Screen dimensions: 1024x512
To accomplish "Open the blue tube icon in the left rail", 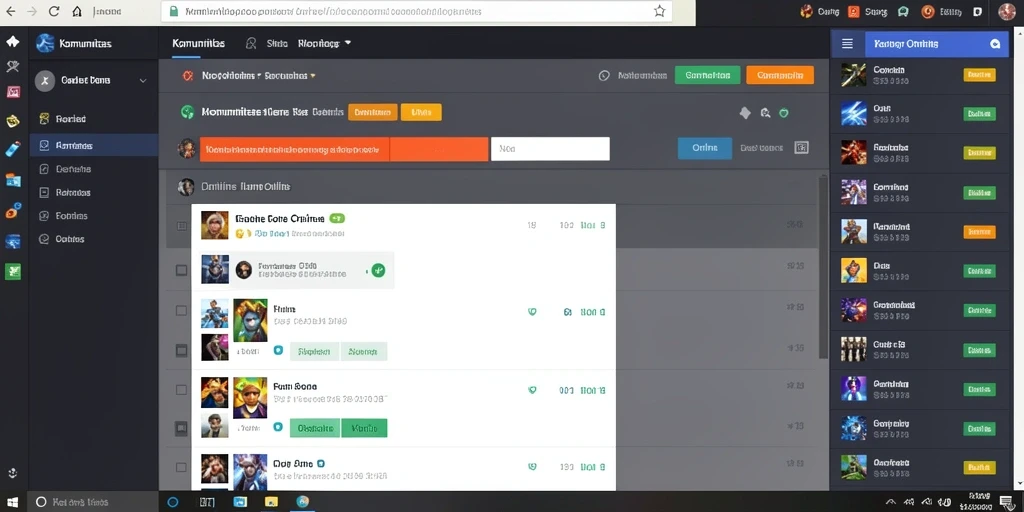I will (x=13, y=149).
